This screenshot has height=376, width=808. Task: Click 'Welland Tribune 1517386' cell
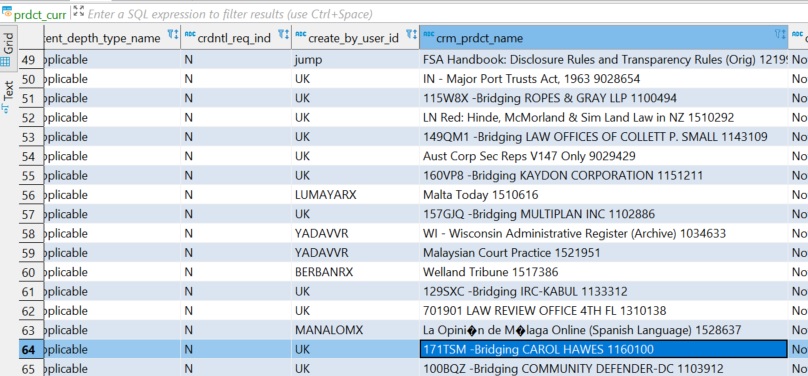(x=603, y=272)
